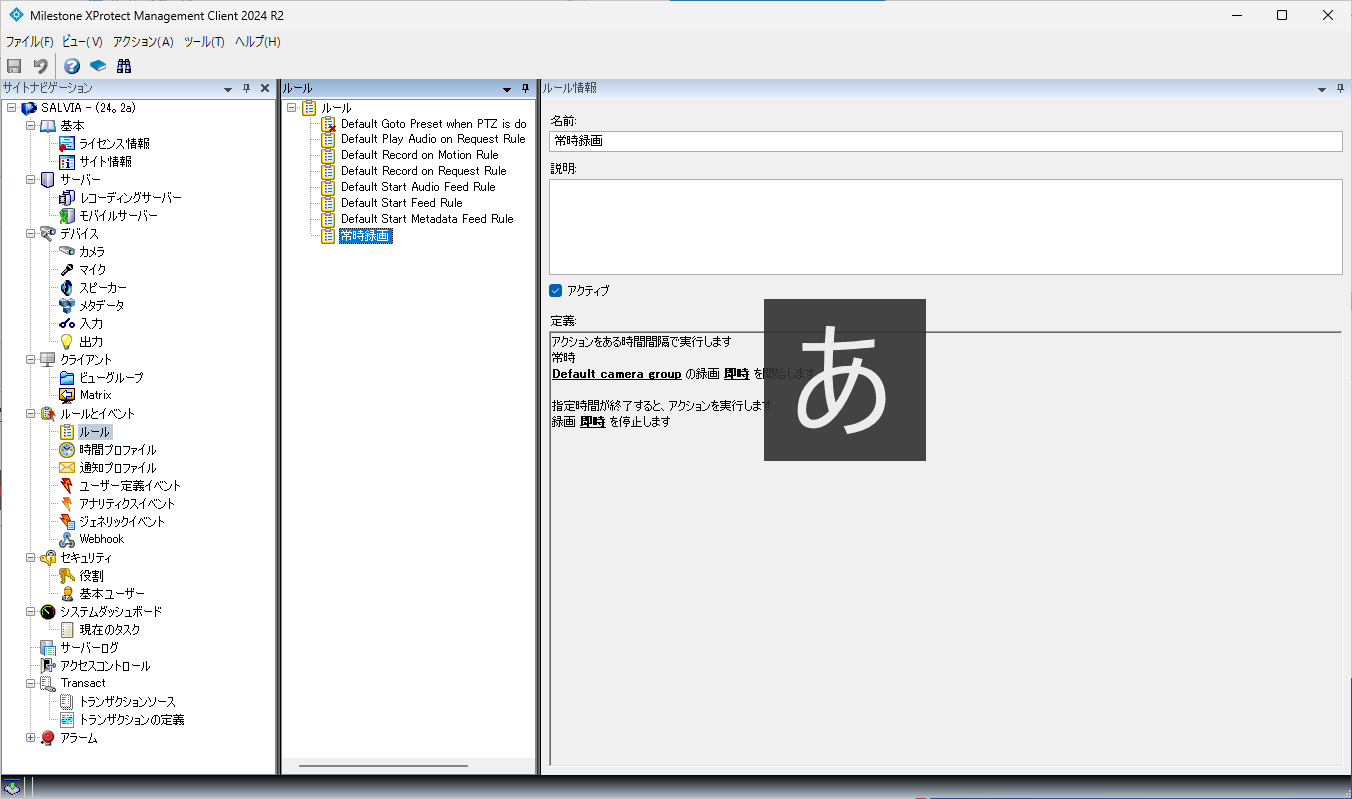This screenshot has width=1352, height=799.
Task: Click the サイト情報 icon
Action: 67,162
